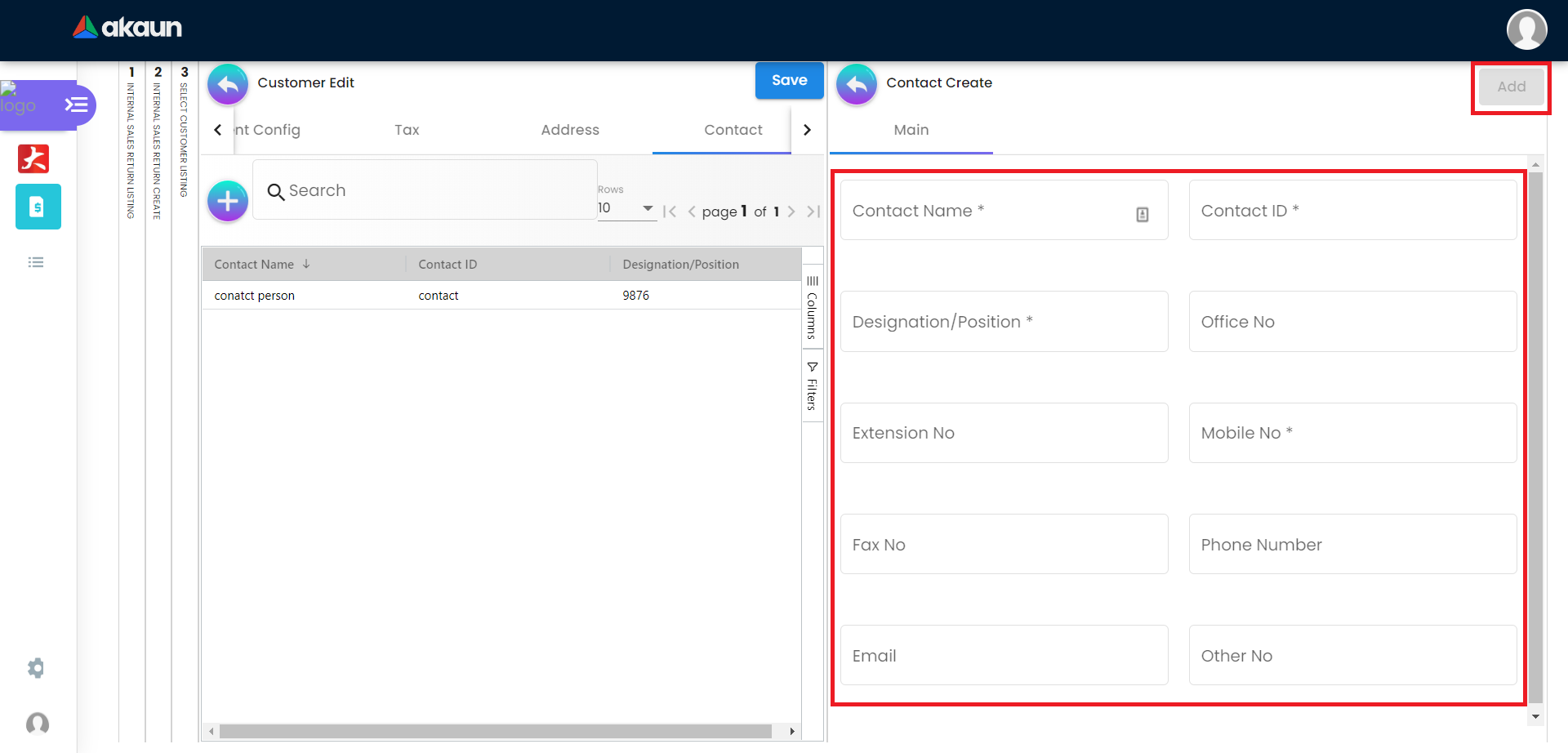Open the settings gear icon in sidebar
1568x753 pixels.
coord(36,668)
